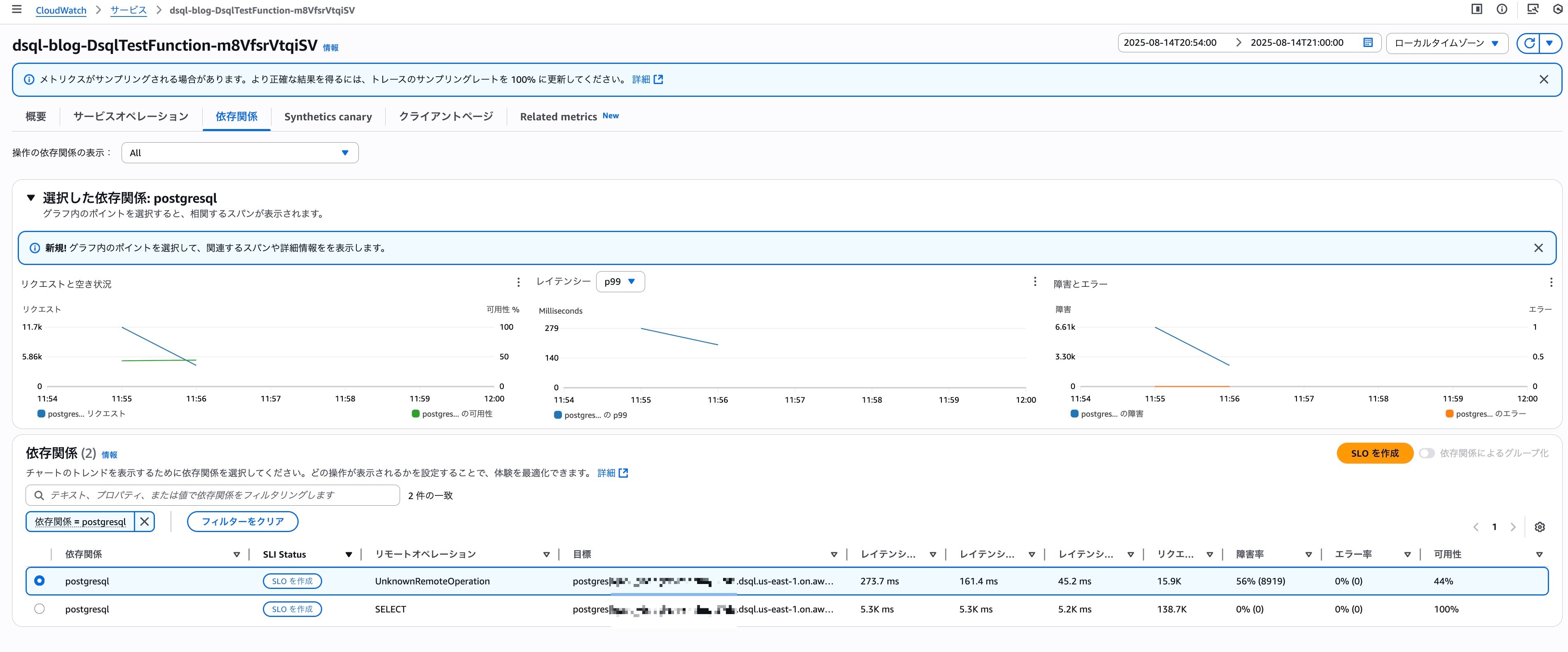Go to previous page of dependencies
Screen dimensions: 1568x652
[1475, 527]
